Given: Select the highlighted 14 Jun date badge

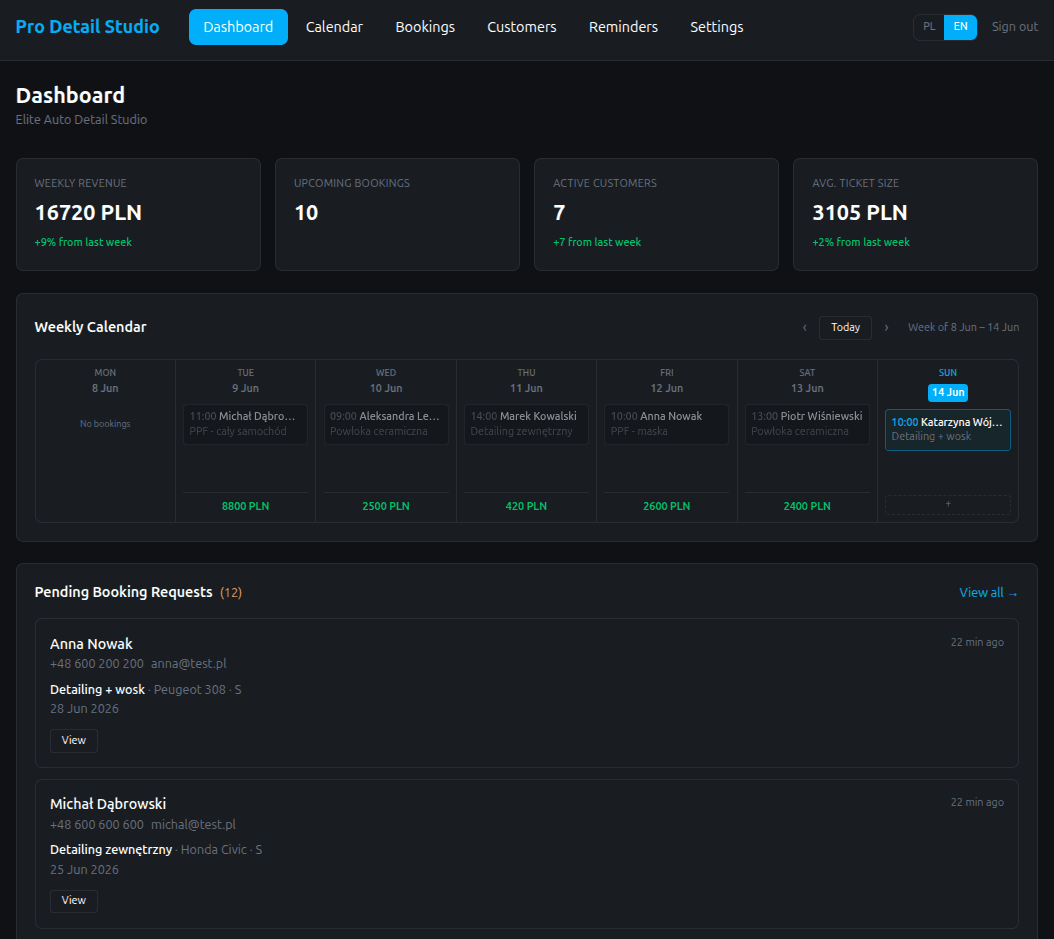Looking at the screenshot, I should tap(948, 393).
